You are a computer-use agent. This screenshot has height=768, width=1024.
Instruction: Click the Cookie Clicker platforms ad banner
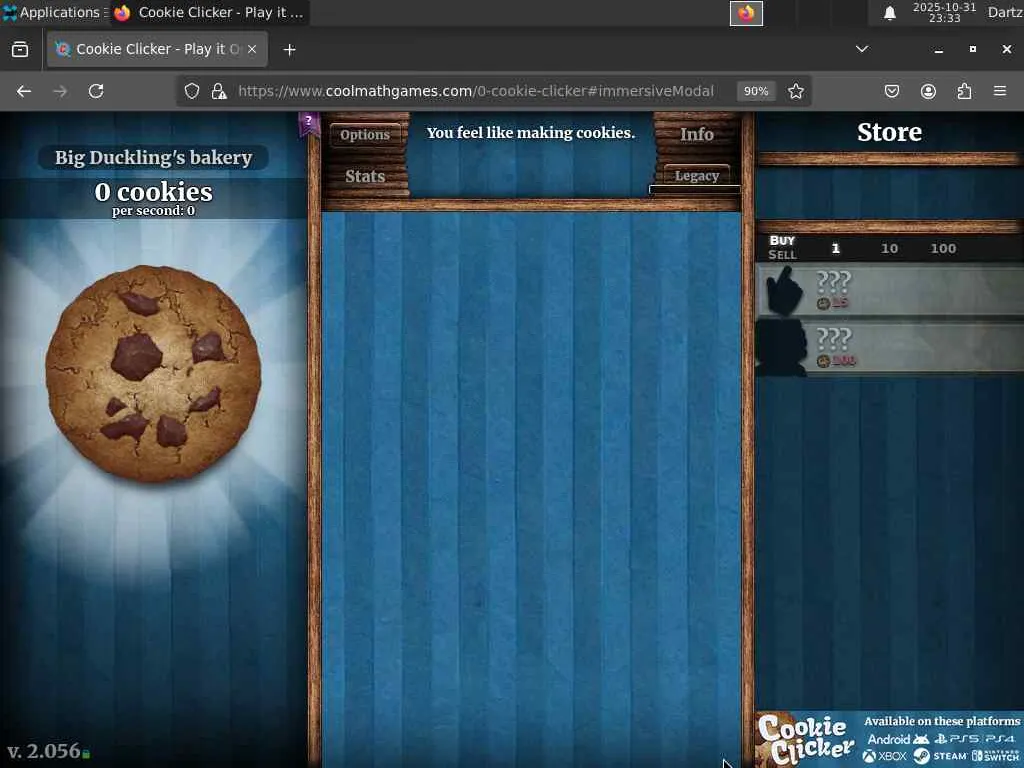tap(889, 739)
